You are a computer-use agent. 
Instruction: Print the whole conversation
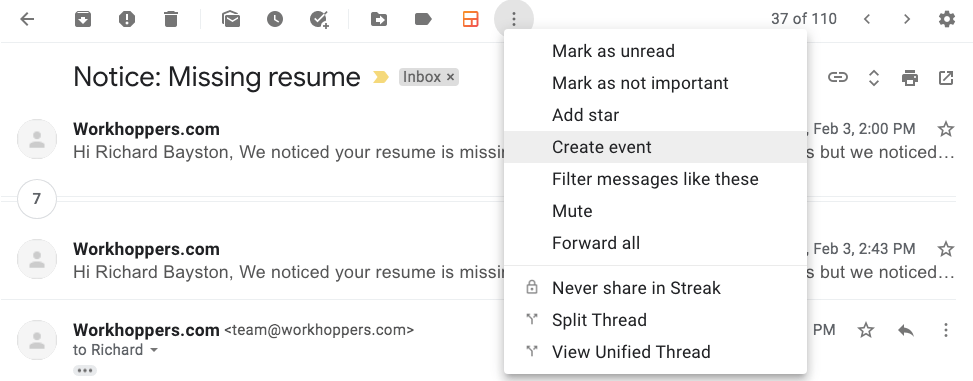pos(910,78)
